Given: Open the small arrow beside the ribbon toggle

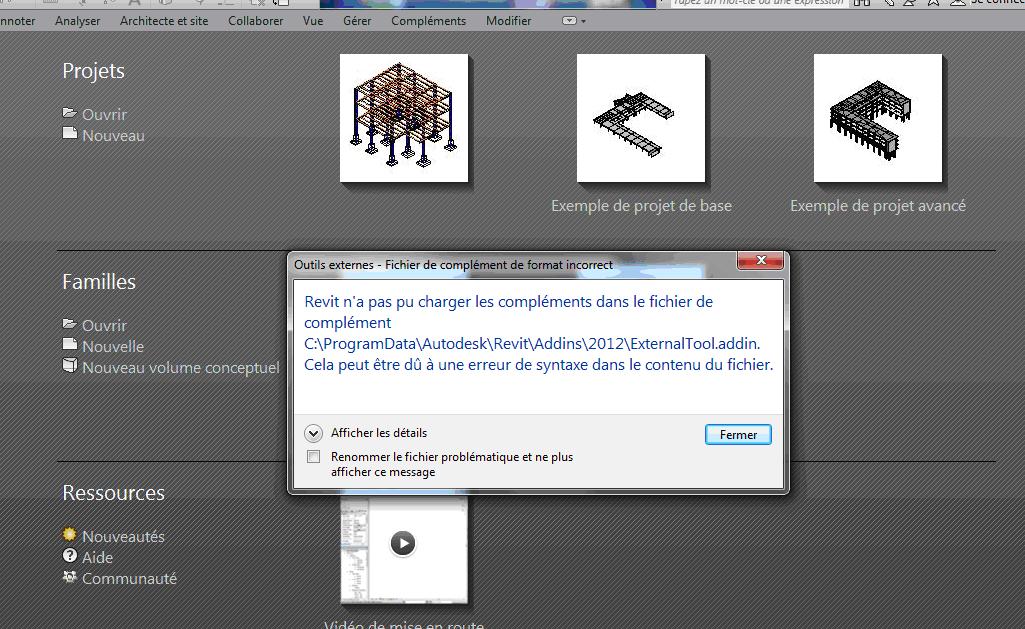Looking at the screenshot, I should 583,22.
